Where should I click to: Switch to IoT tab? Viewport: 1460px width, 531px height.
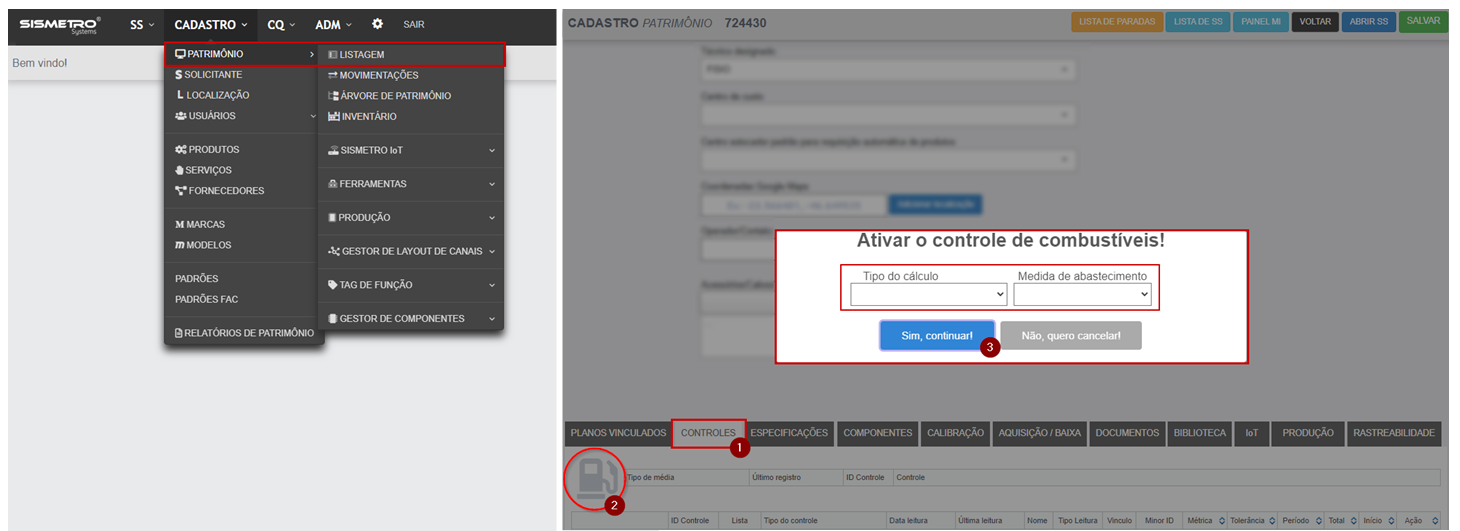coord(1252,433)
